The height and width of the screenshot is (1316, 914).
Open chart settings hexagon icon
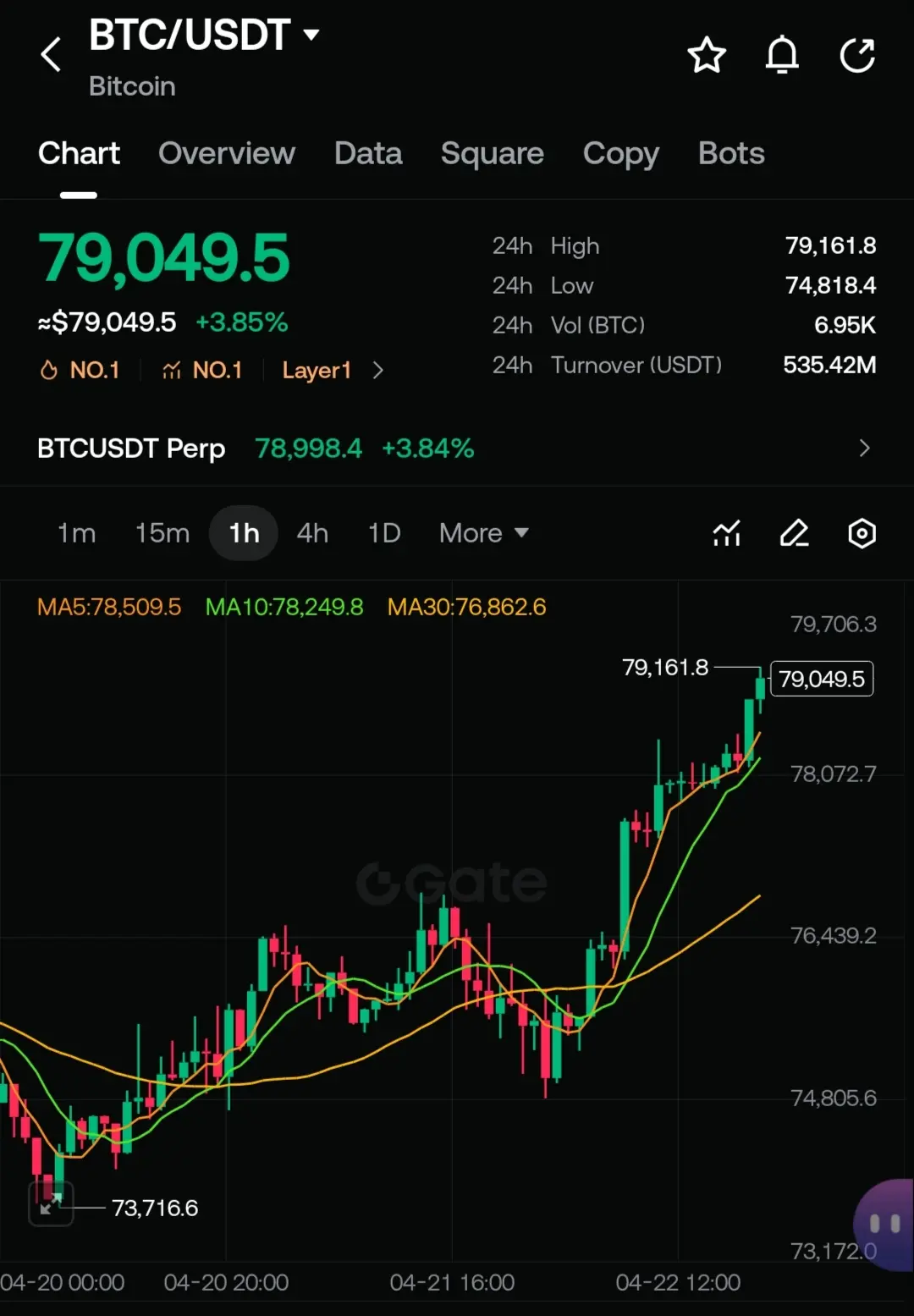point(862,533)
